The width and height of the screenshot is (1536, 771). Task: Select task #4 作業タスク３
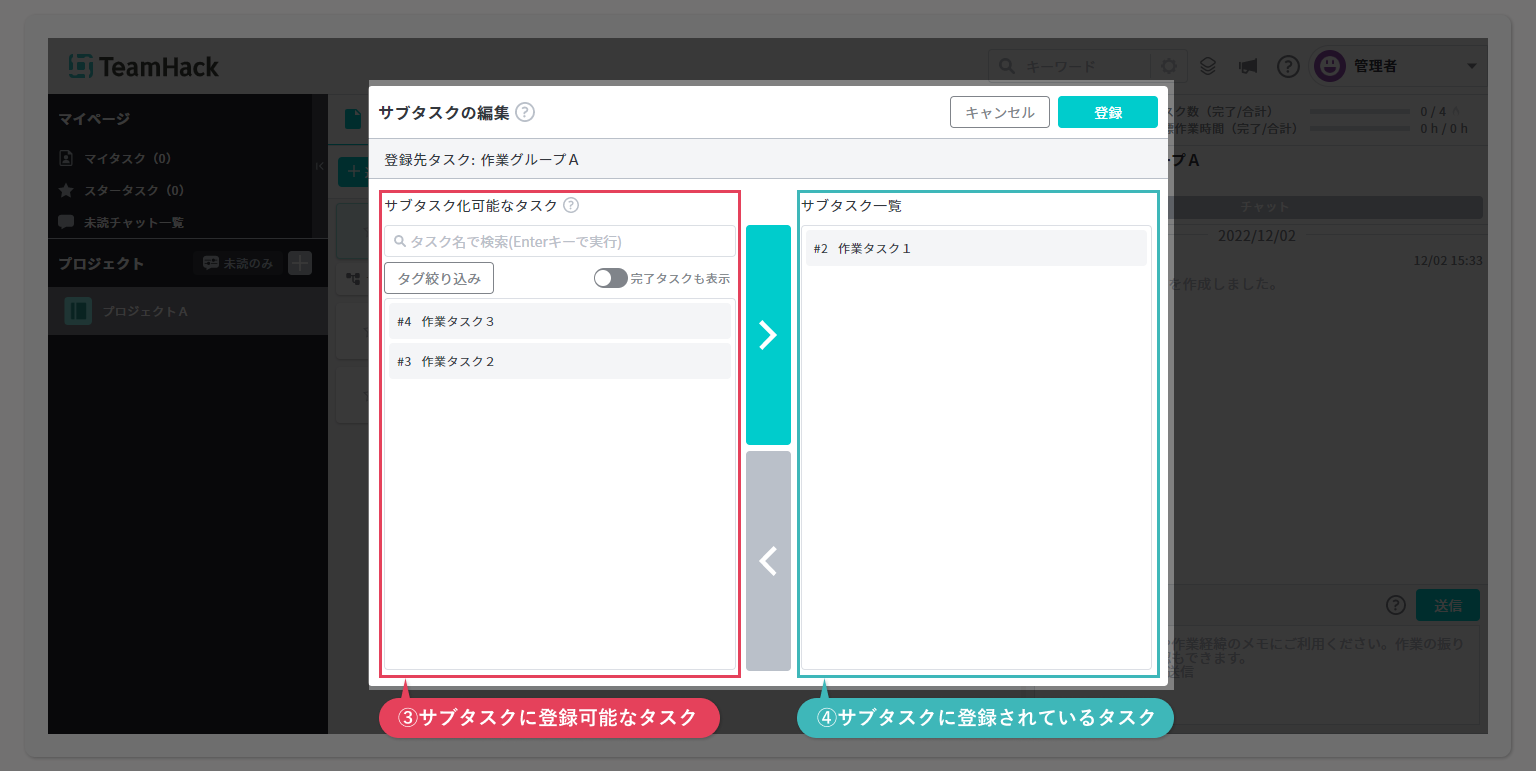coord(560,322)
